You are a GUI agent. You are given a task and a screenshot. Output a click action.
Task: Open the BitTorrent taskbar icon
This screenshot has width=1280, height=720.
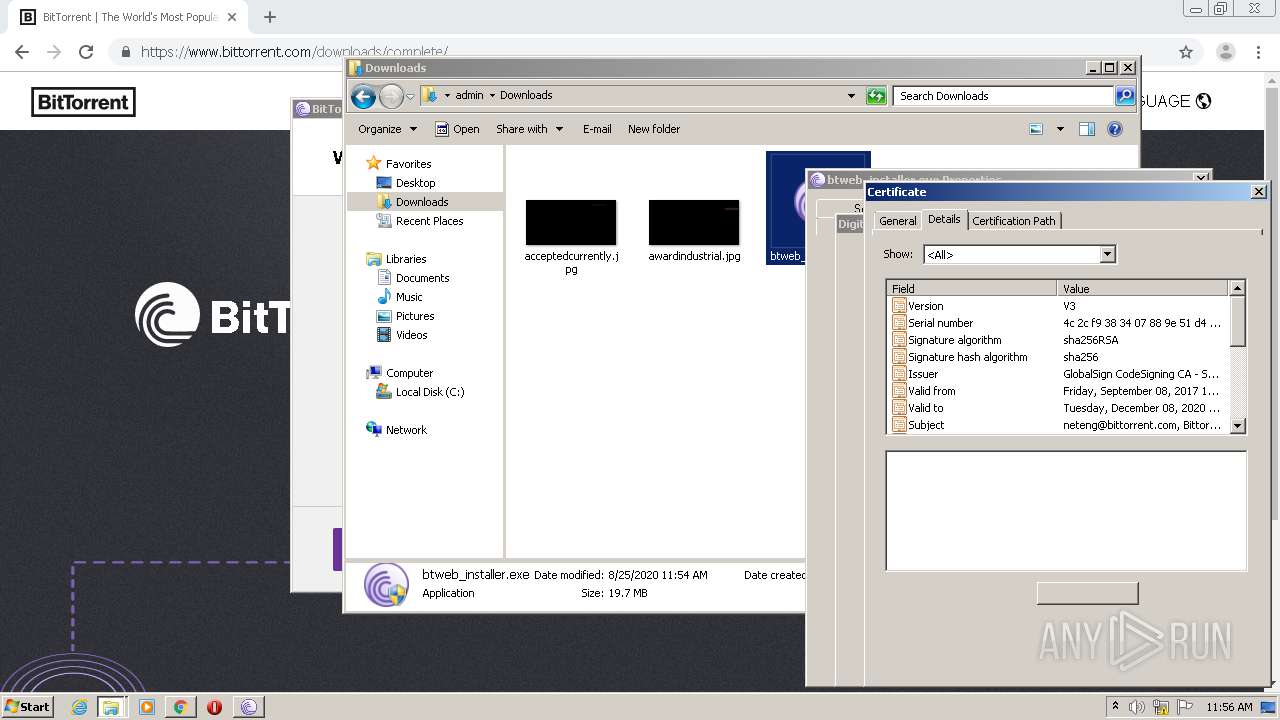248,707
